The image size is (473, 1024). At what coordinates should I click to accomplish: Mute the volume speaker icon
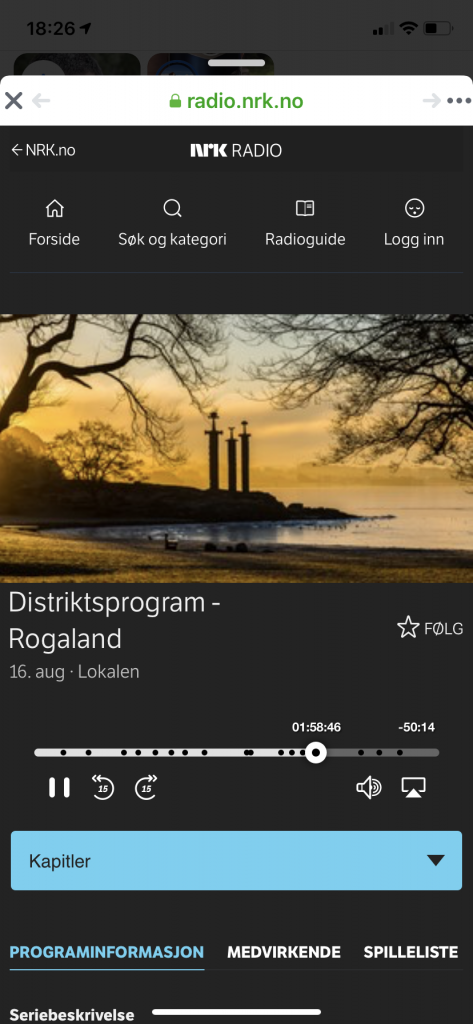tap(368, 787)
